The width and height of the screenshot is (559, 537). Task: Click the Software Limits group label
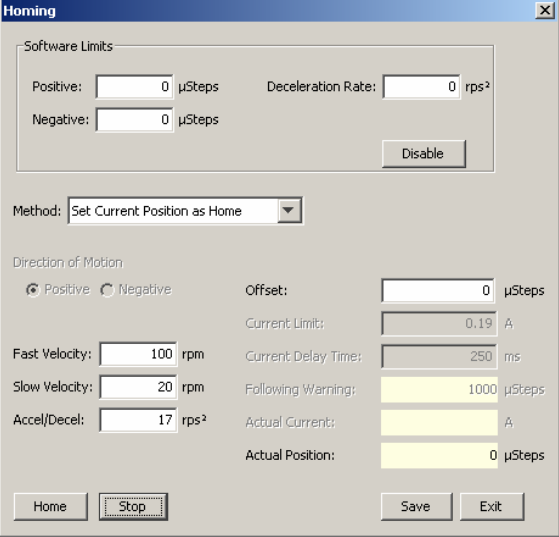pos(68,46)
